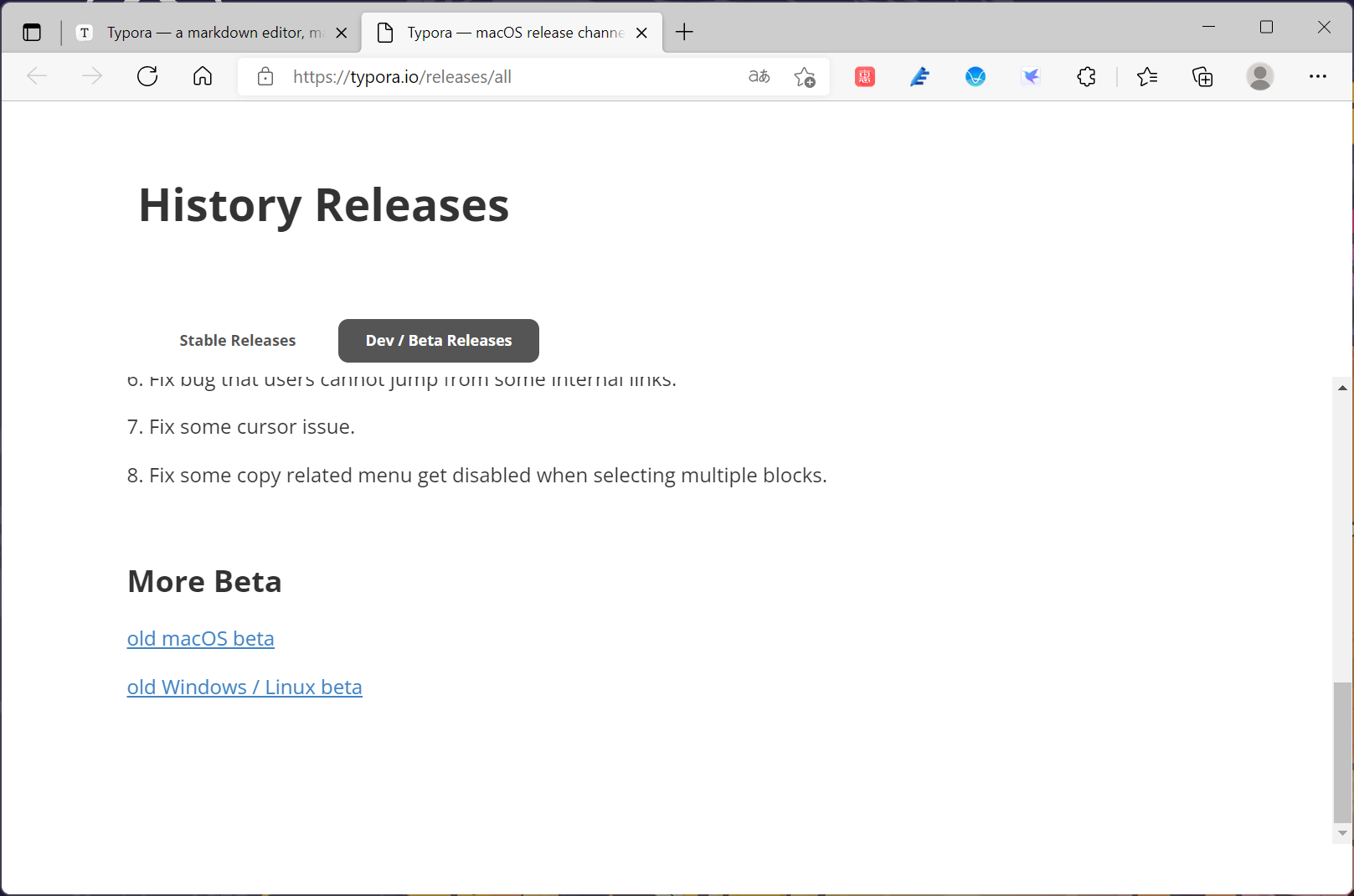
Task: Open the purple bird extension icon
Action: (x=1031, y=77)
